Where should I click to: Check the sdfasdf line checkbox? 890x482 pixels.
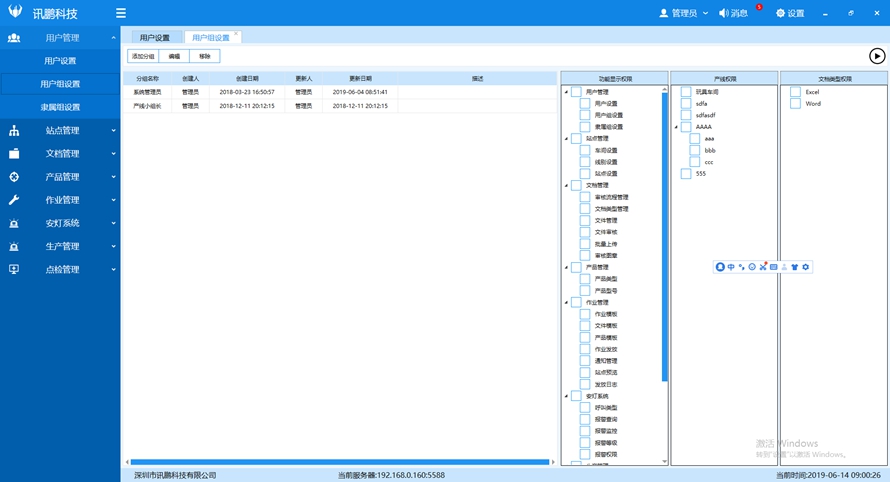(686, 115)
